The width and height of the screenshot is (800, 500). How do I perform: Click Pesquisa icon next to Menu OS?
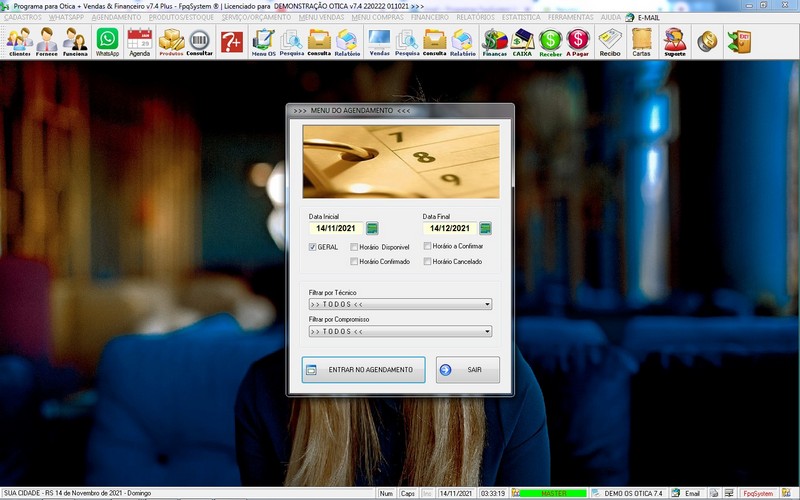click(x=291, y=42)
